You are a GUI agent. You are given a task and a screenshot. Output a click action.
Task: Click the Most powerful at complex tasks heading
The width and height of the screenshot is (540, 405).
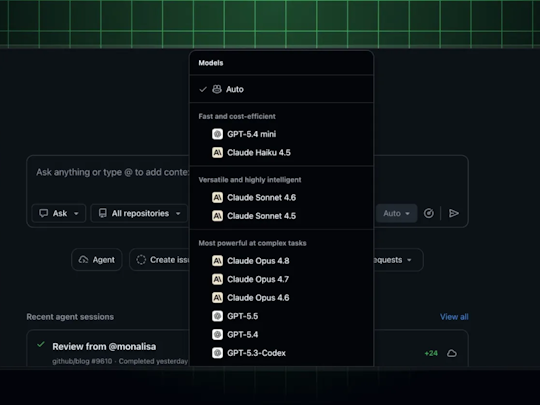click(x=252, y=243)
